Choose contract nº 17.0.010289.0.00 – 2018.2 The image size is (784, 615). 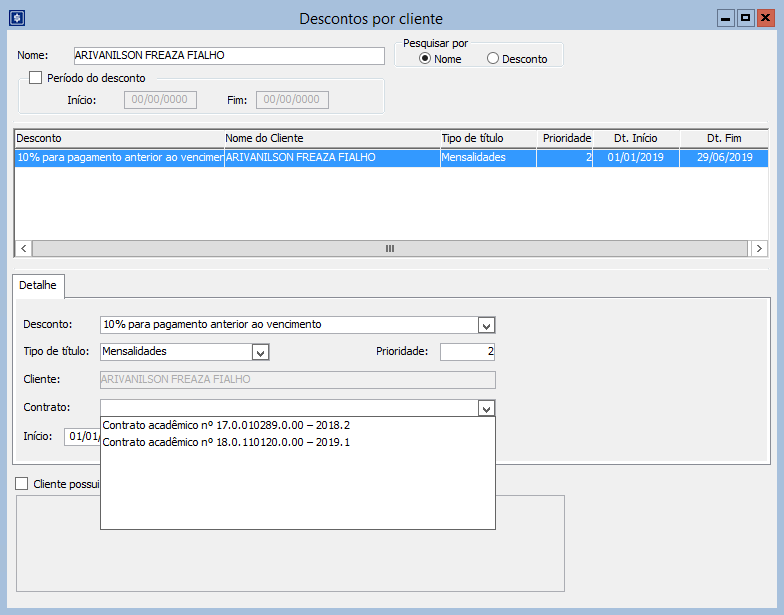coord(226,425)
